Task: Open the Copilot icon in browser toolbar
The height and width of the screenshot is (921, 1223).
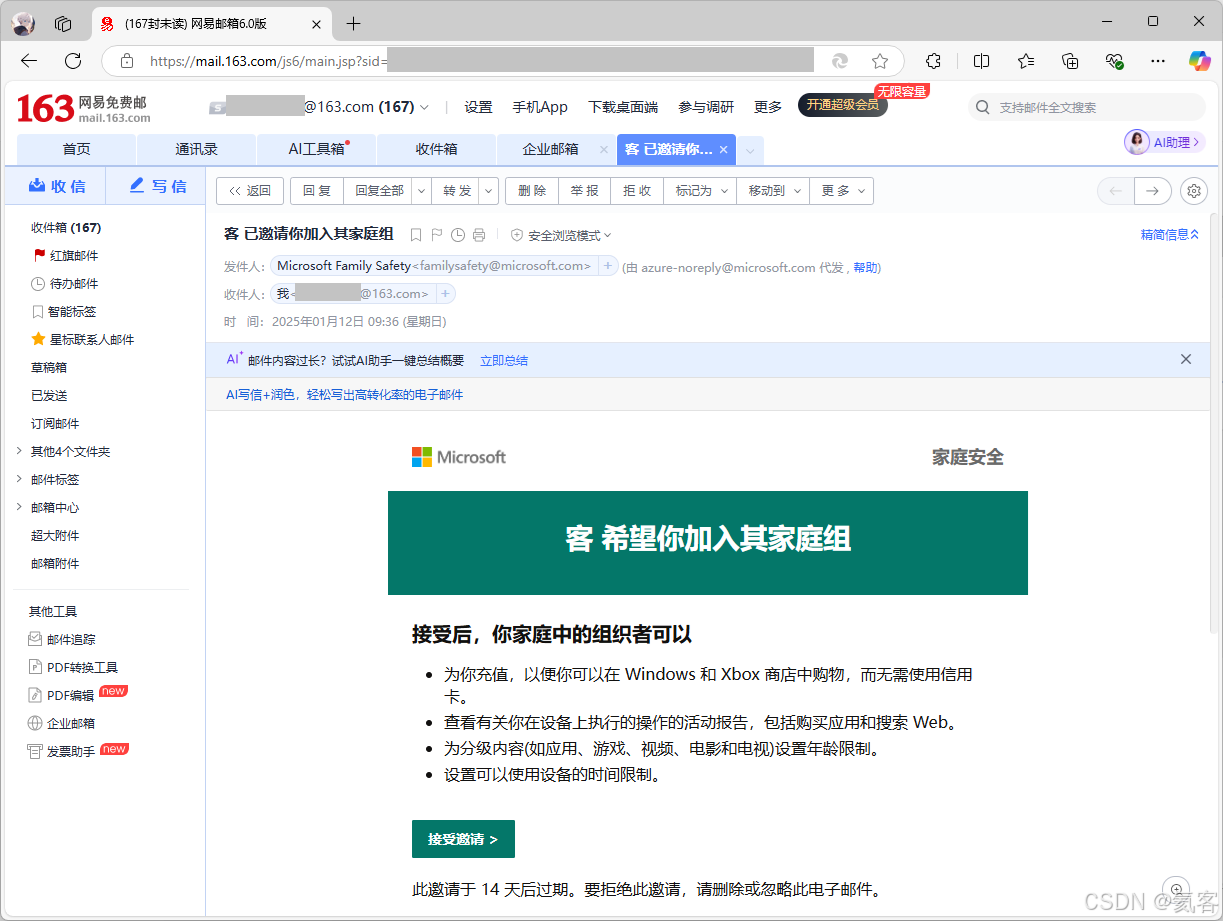Action: click(x=1200, y=61)
